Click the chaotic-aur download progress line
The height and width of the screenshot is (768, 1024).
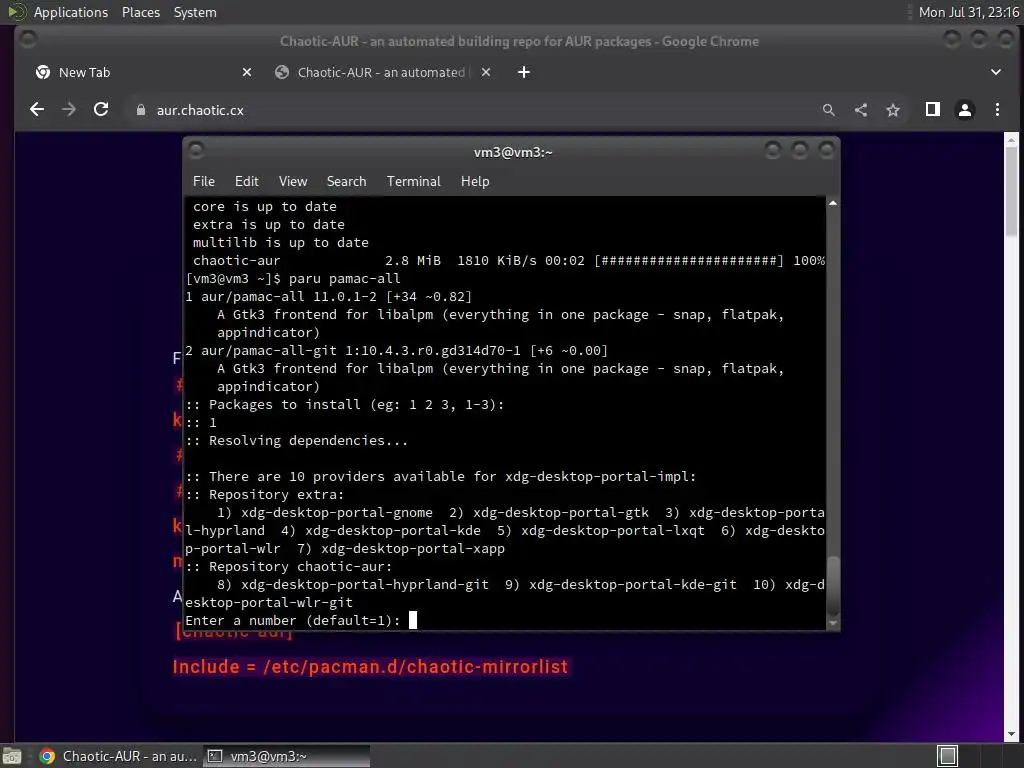[509, 261]
